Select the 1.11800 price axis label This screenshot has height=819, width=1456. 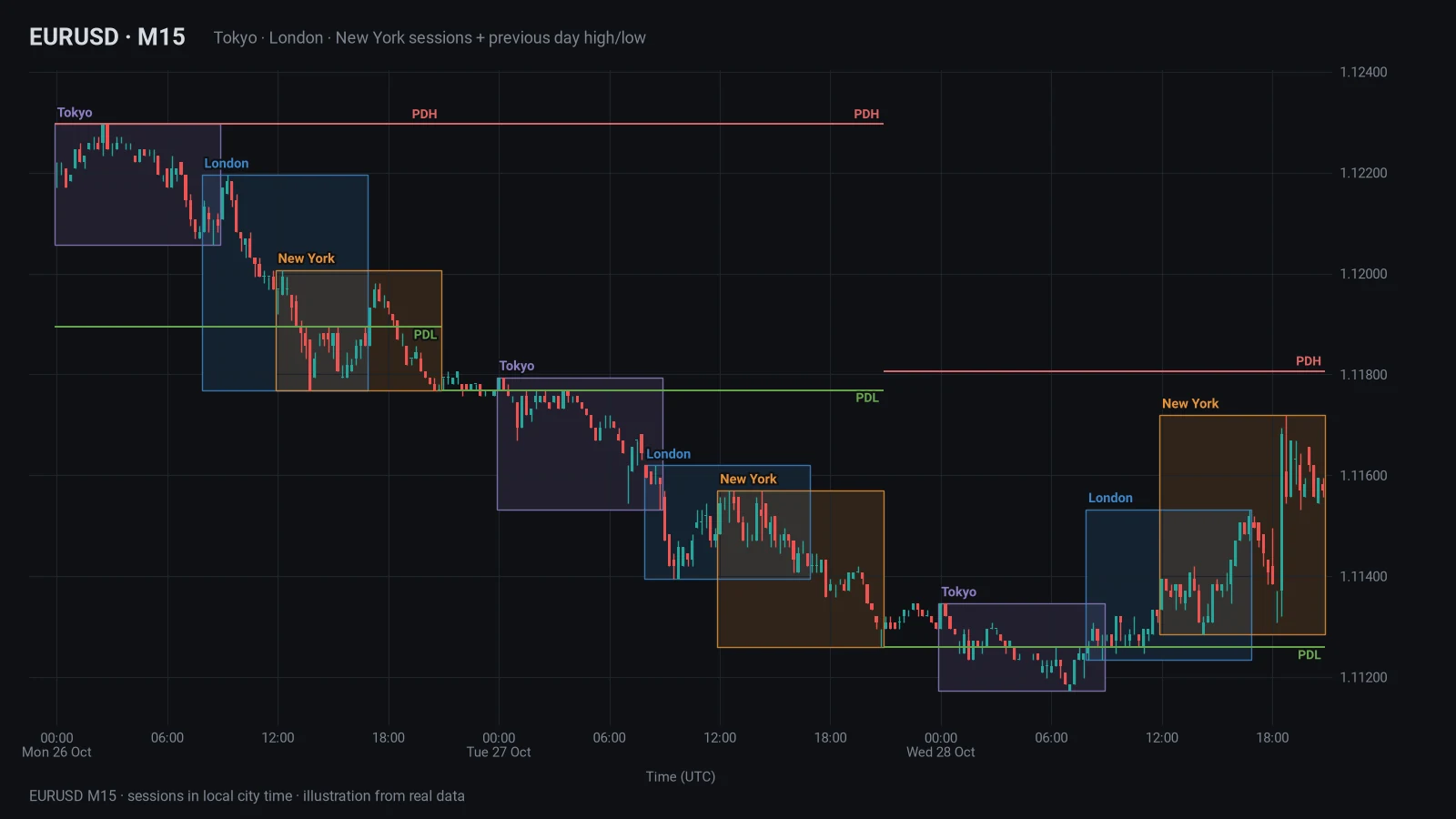click(x=1363, y=375)
